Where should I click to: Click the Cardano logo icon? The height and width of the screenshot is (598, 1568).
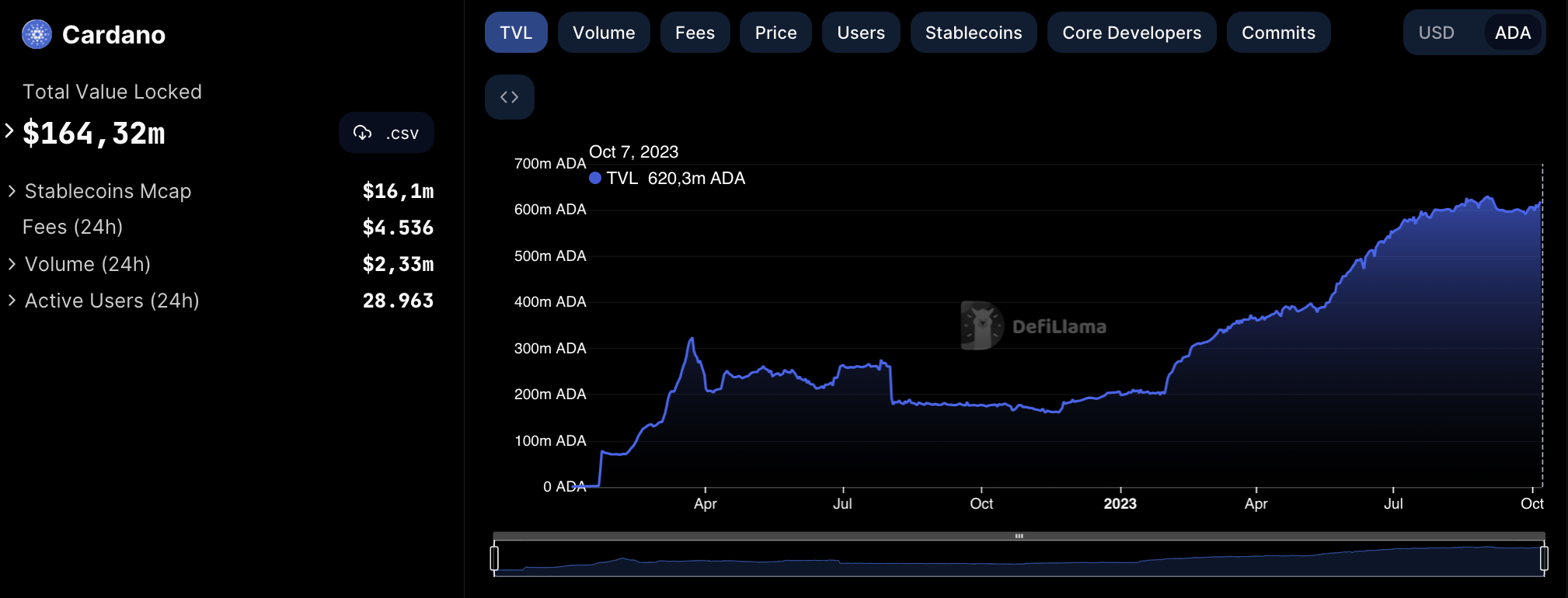coord(37,34)
